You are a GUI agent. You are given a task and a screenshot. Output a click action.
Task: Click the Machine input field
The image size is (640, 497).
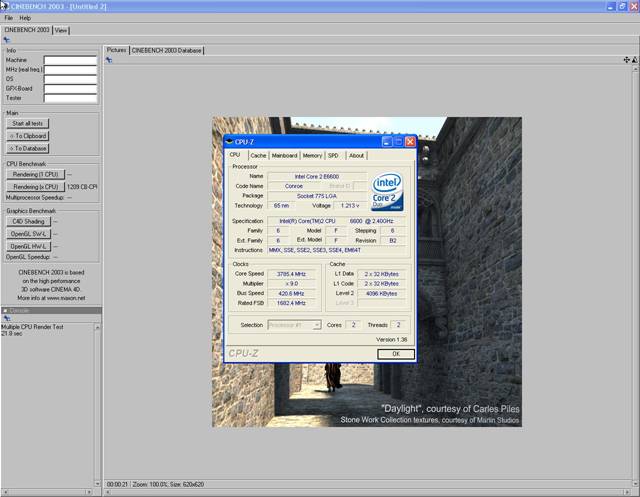coord(70,61)
